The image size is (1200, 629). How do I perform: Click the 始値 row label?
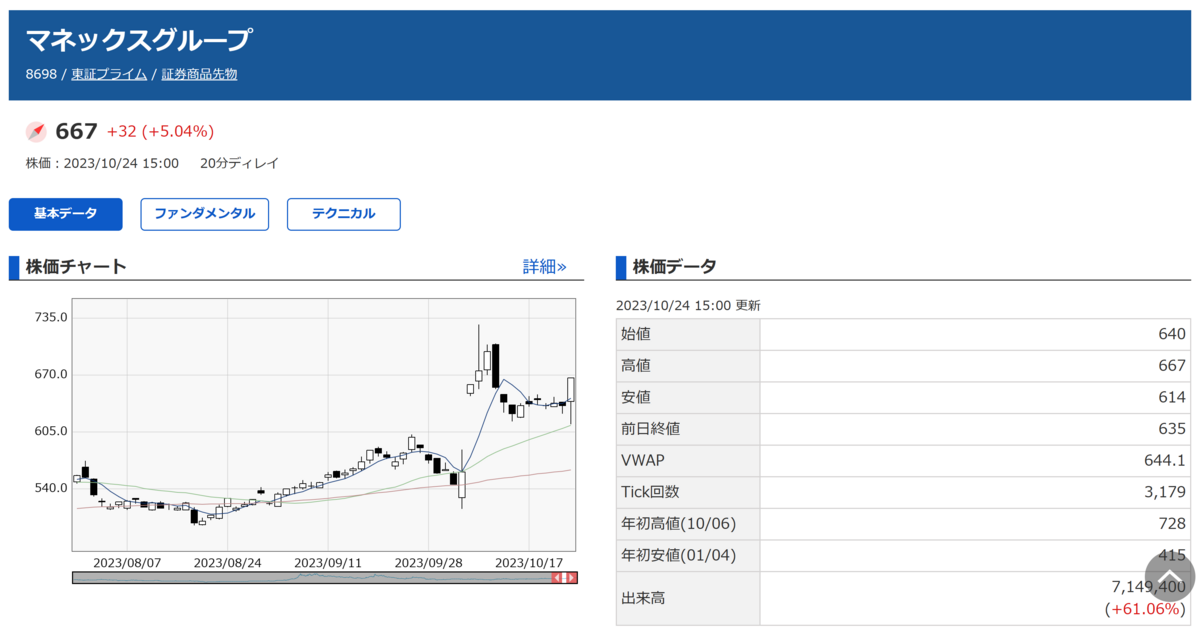tap(636, 334)
